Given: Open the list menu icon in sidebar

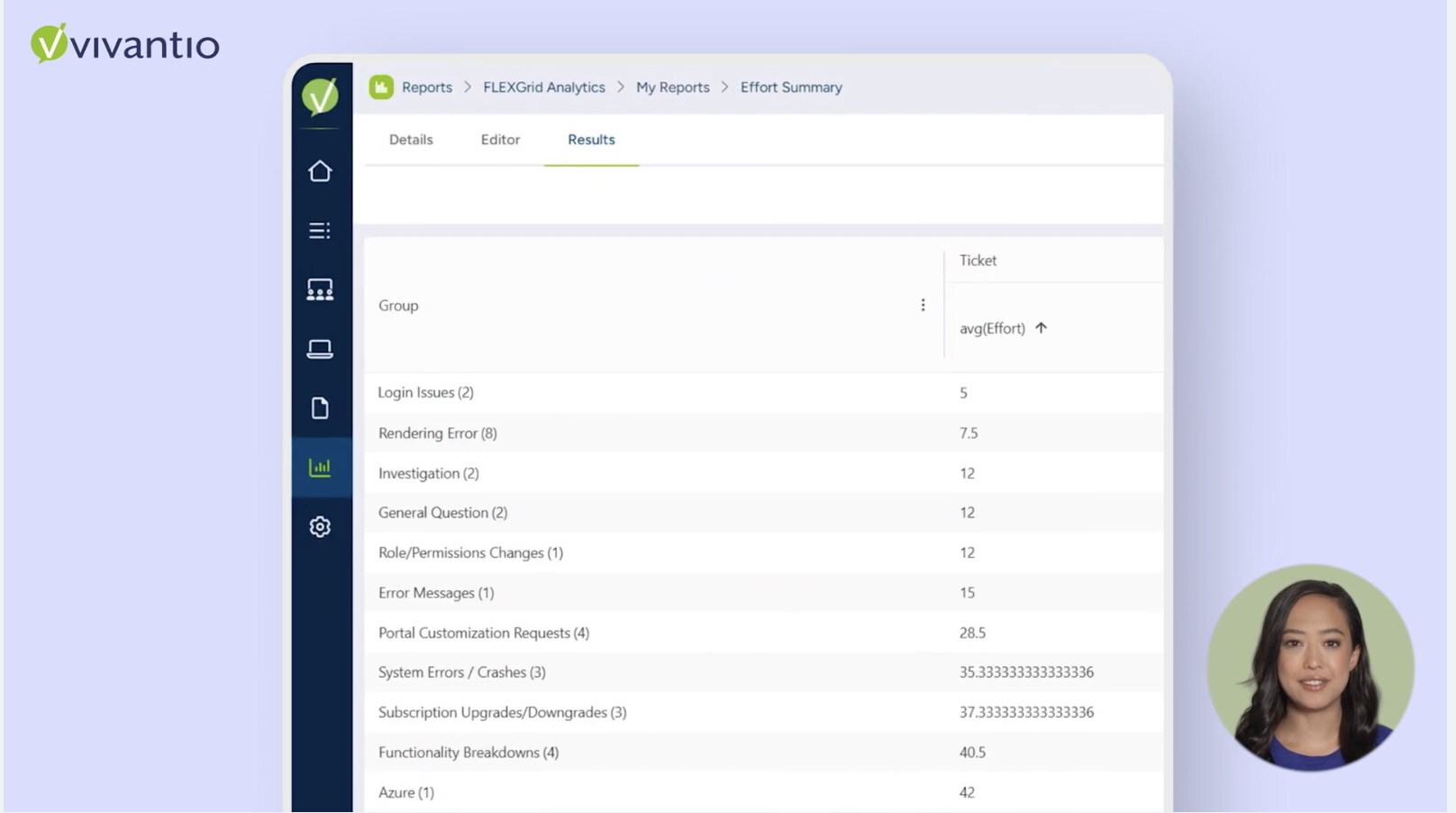Looking at the screenshot, I should click(x=320, y=231).
